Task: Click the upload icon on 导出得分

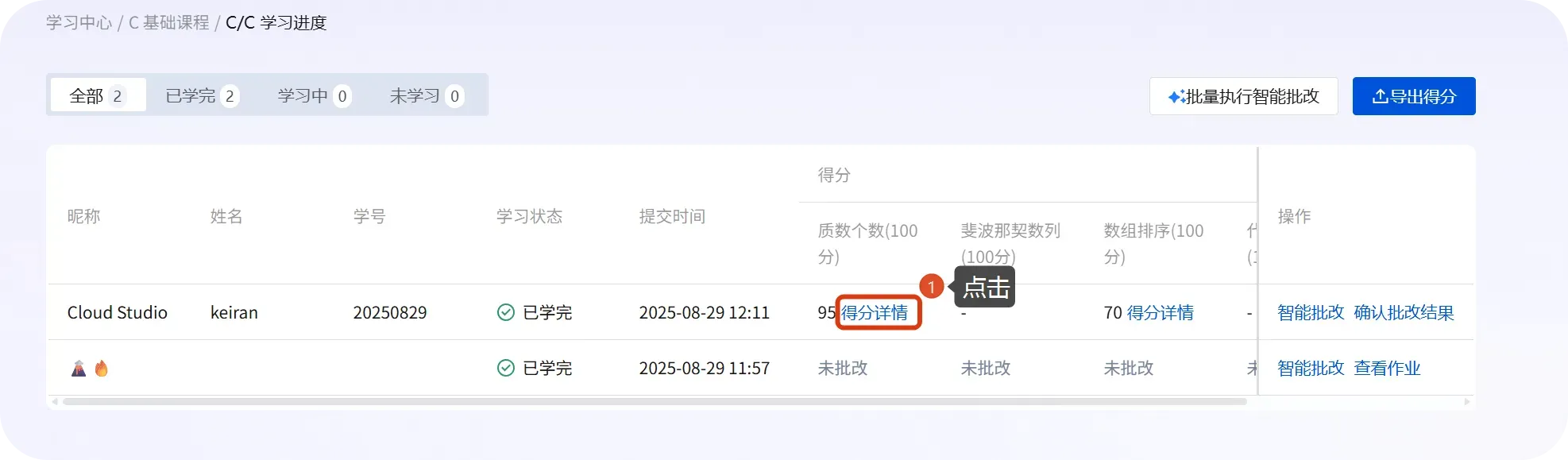Action: point(1380,97)
